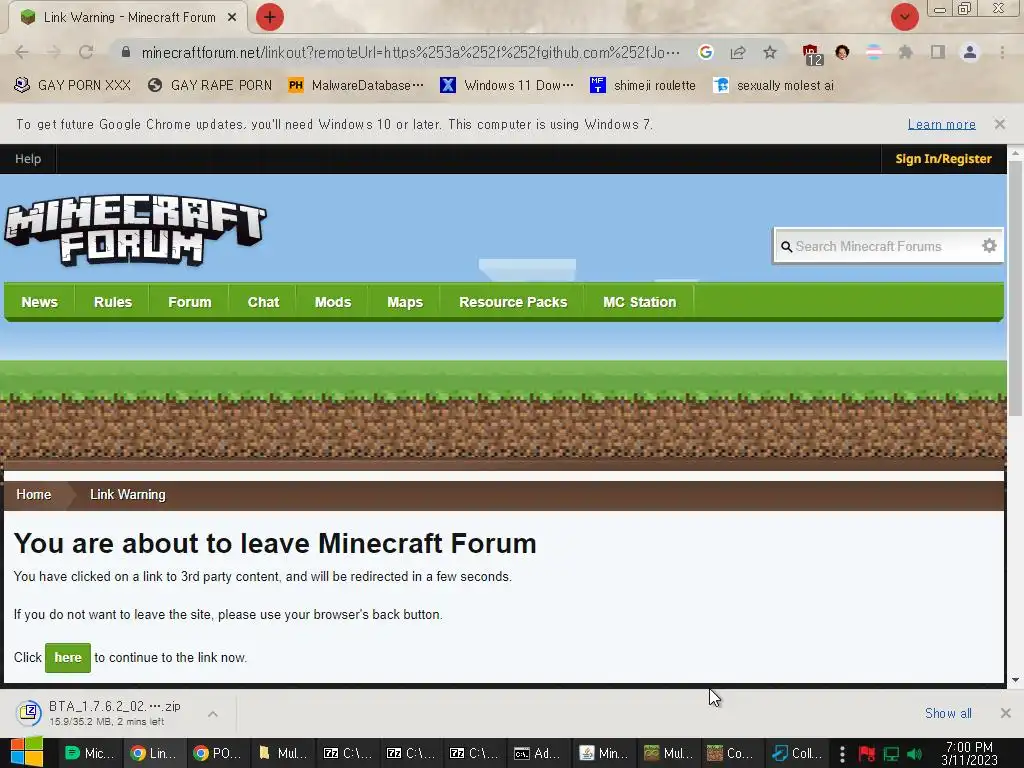The image size is (1024, 768).
Task: Open the network tray icon
Action: pos(891,754)
